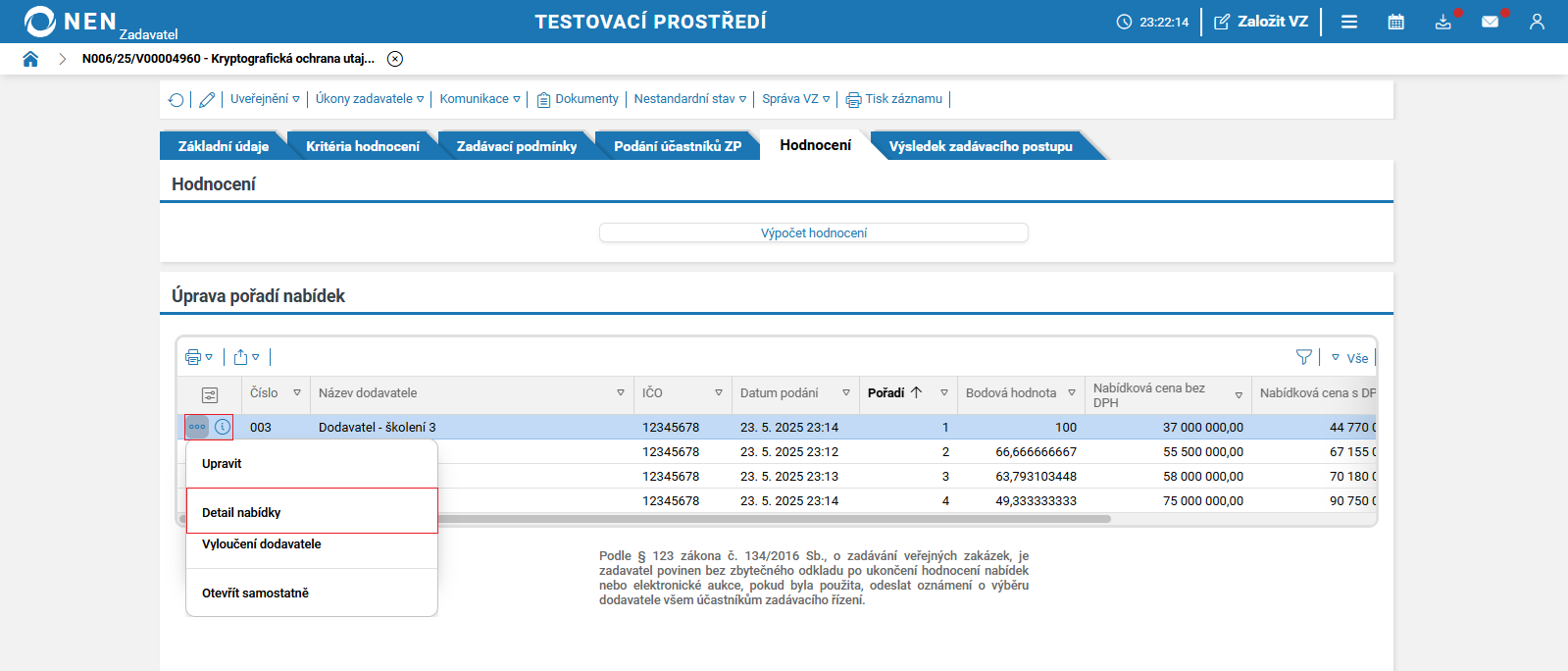The width and height of the screenshot is (1568, 671).
Task: Switch to Zadávací podmínky tab
Action: point(516,146)
